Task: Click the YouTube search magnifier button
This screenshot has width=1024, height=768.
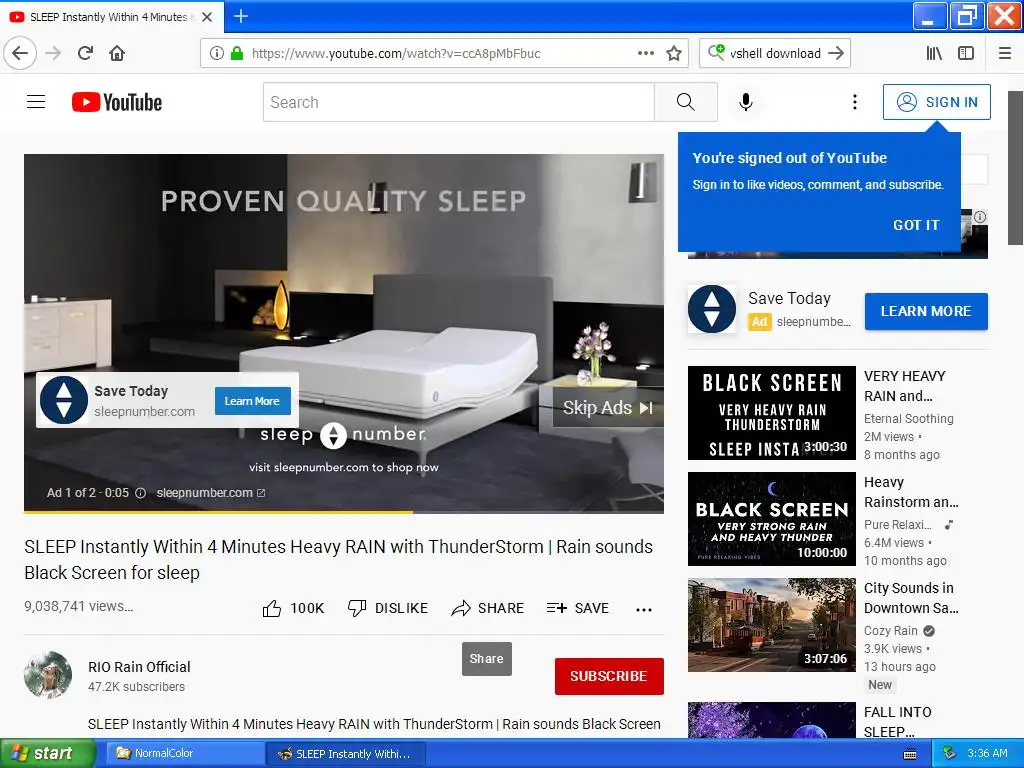Action: pos(686,102)
